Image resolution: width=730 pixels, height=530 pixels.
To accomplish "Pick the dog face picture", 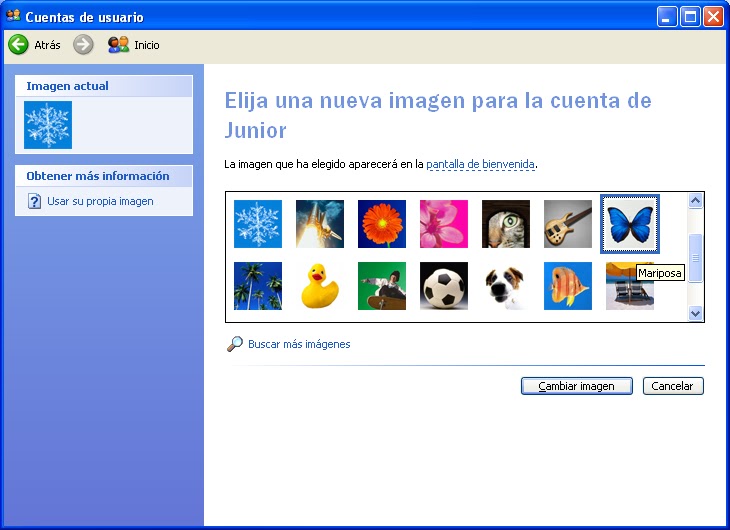I will coord(506,286).
